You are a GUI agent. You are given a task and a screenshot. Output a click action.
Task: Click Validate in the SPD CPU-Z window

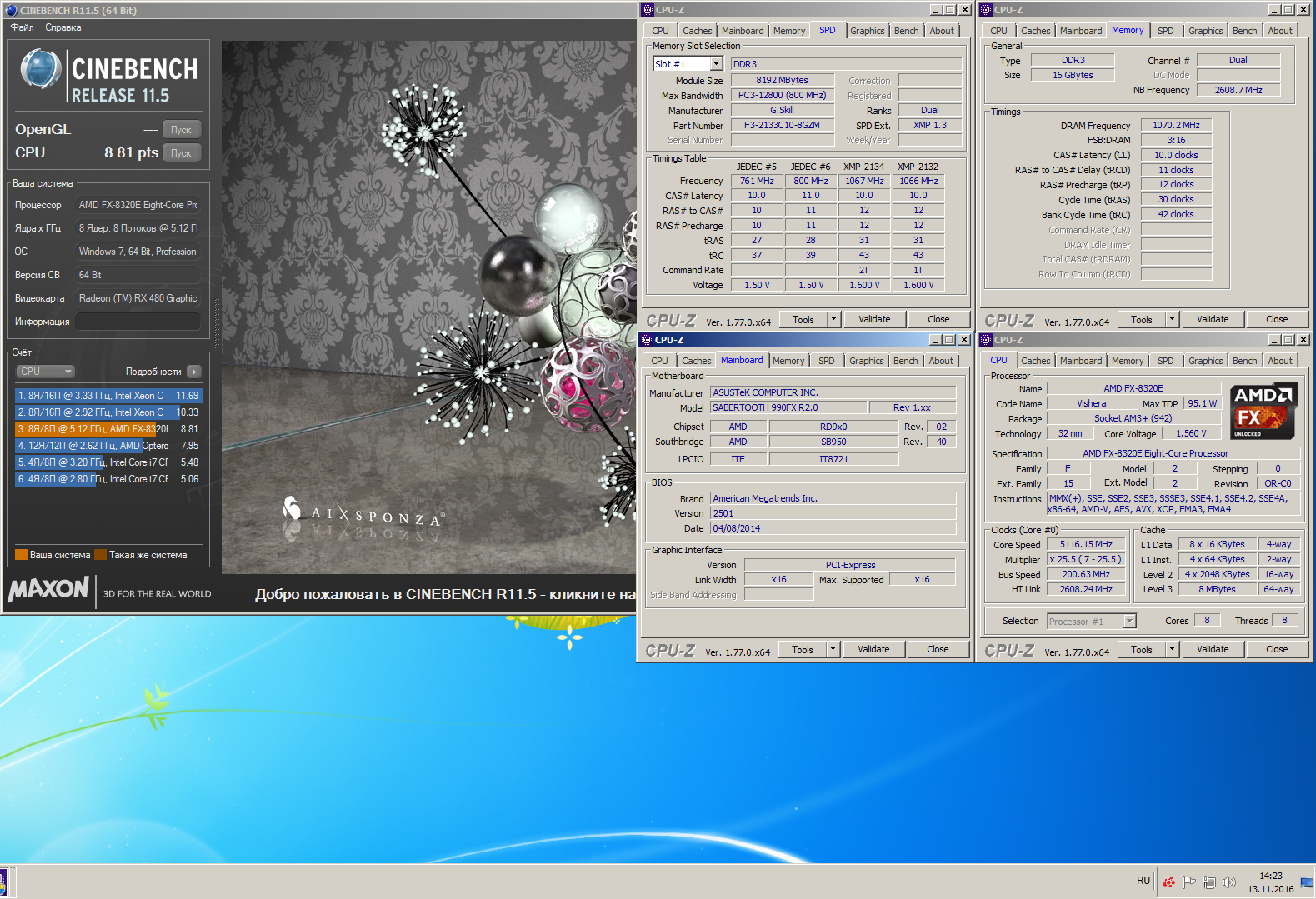(874, 319)
